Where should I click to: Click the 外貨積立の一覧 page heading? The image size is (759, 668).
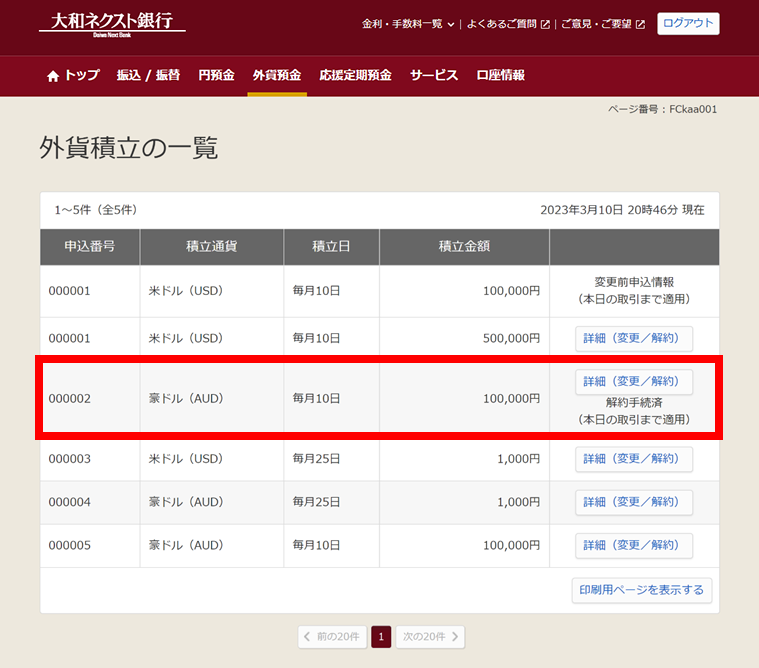(129, 148)
